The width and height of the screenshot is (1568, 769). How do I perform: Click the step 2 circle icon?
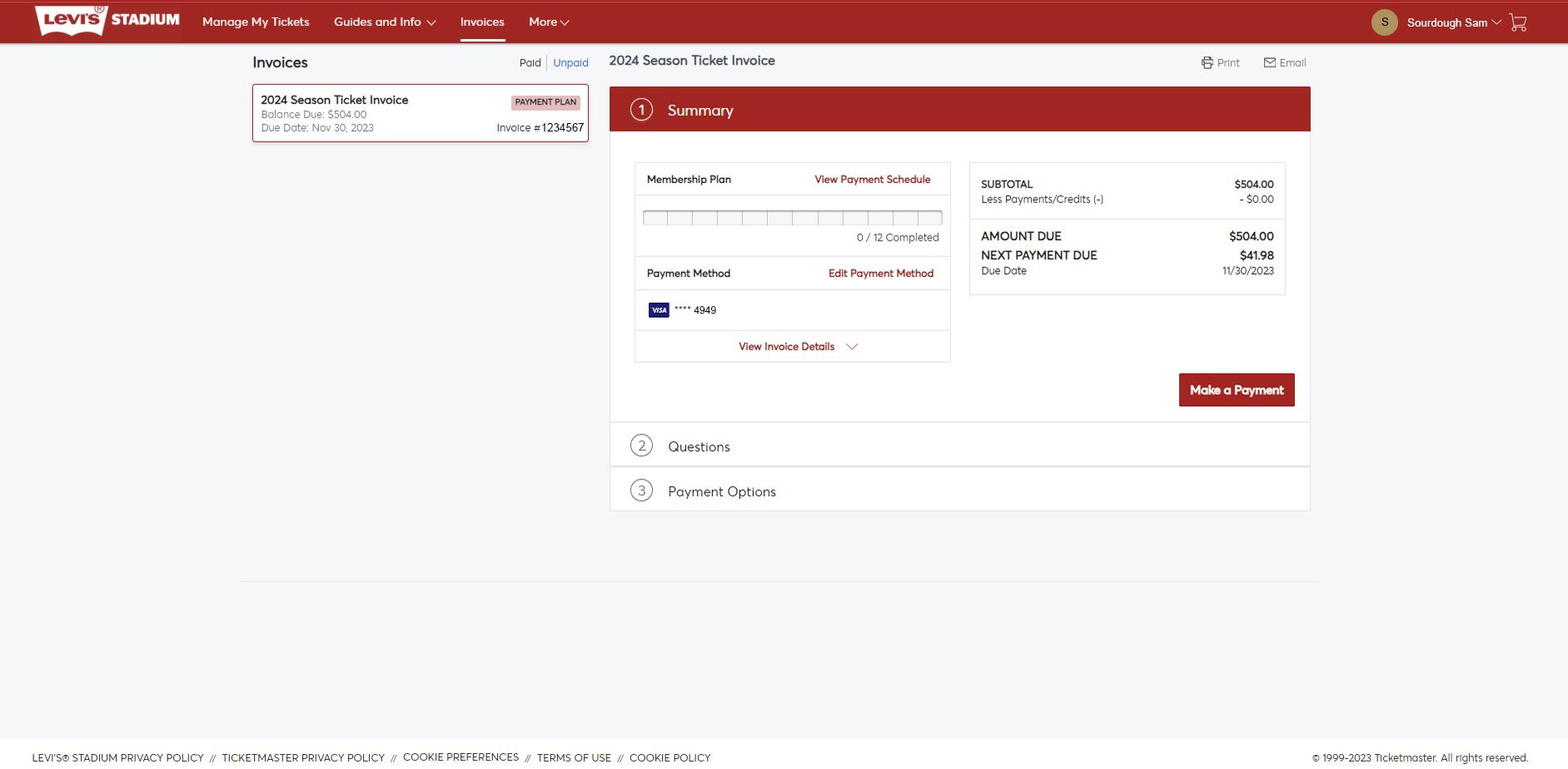point(641,446)
